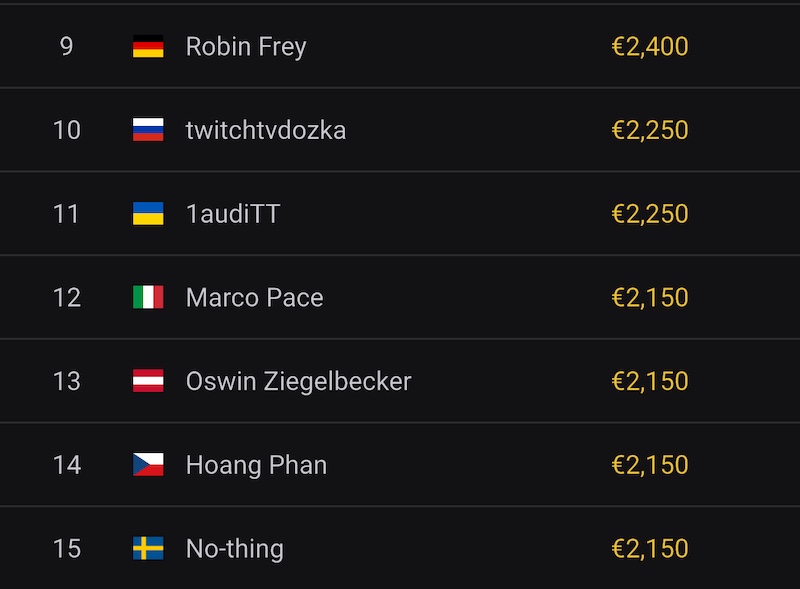Click the German flag beside Robin Frey
Image resolution: width=800 pixels, height=589 pixels.
(148, 47)
